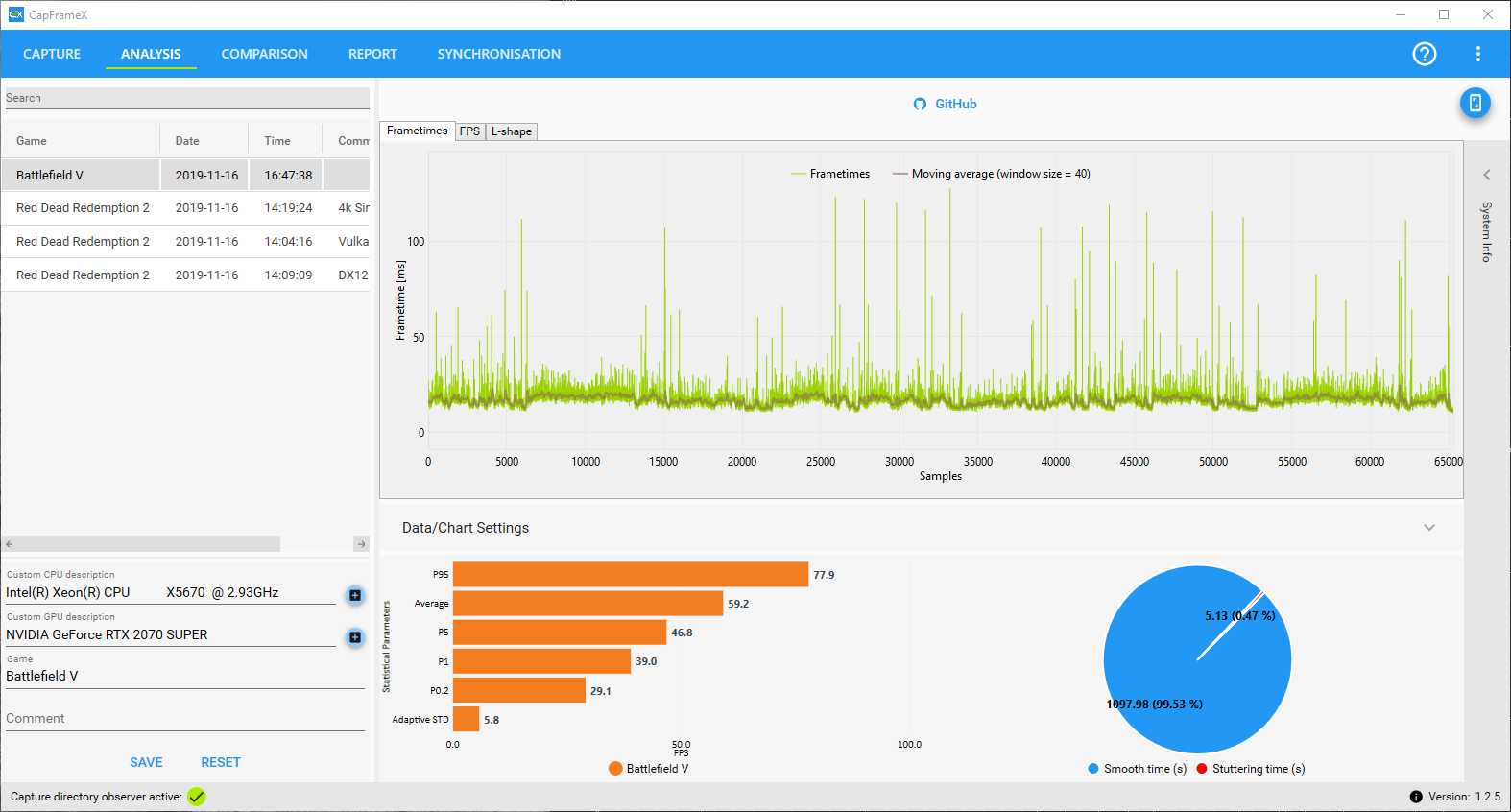This screenshot has width=1511, height=812.
Task: Toggle the Stuttering time legend entry
Action: [1251, 769]
